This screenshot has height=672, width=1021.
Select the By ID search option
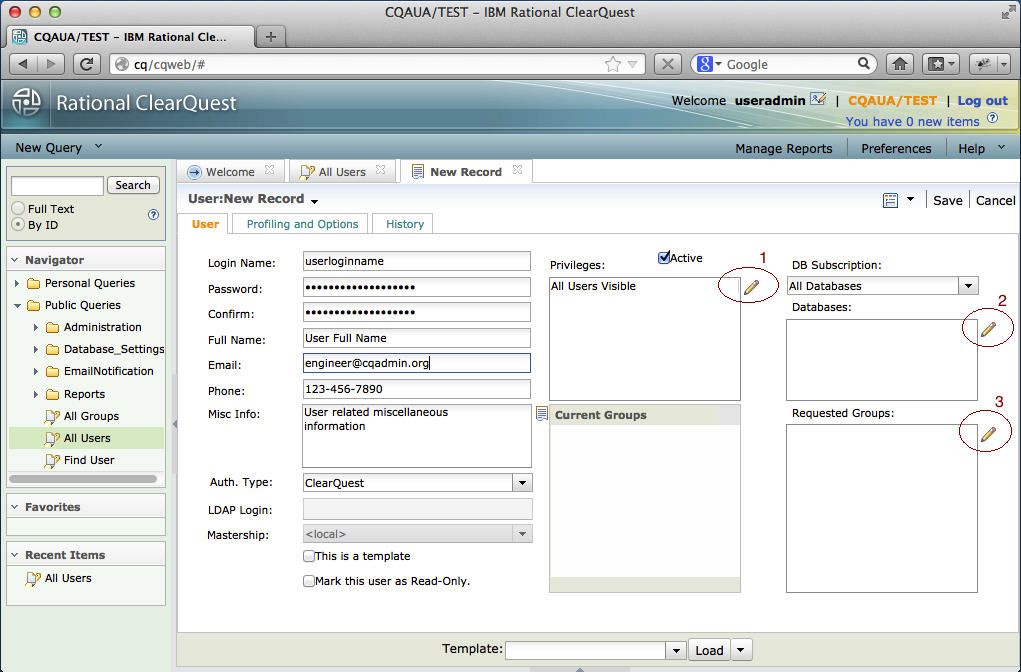18,225
